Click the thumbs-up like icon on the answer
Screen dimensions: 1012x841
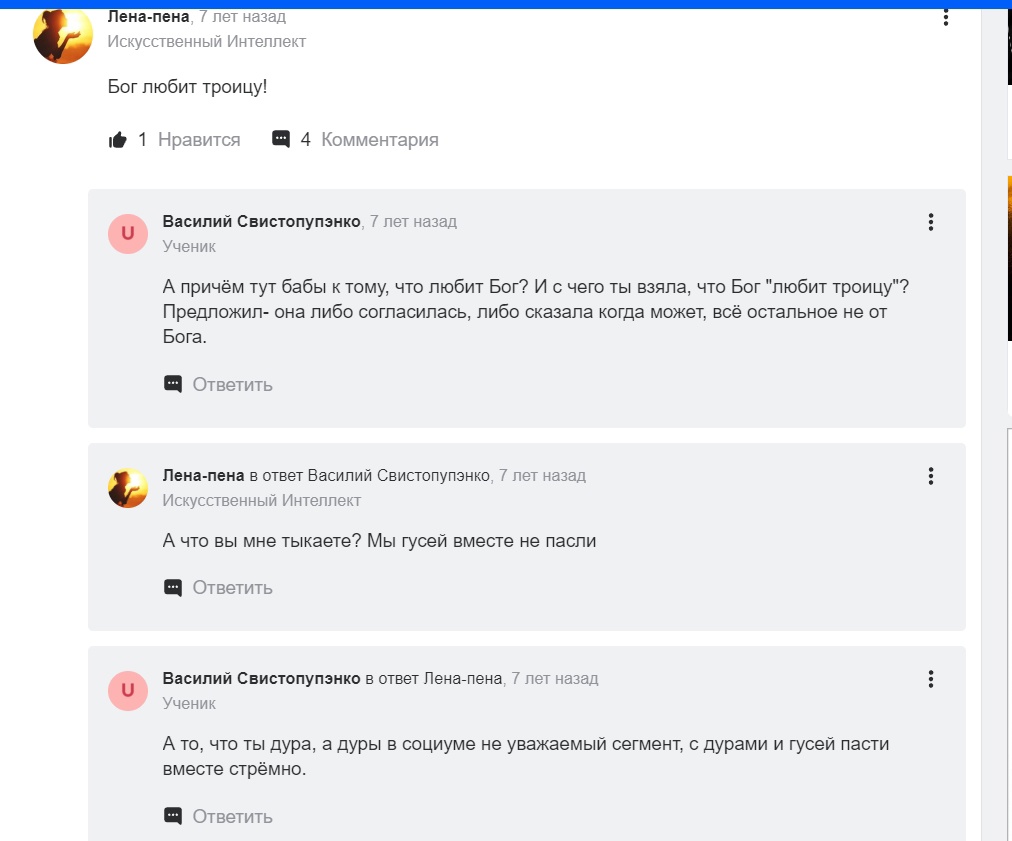[118, 140]
